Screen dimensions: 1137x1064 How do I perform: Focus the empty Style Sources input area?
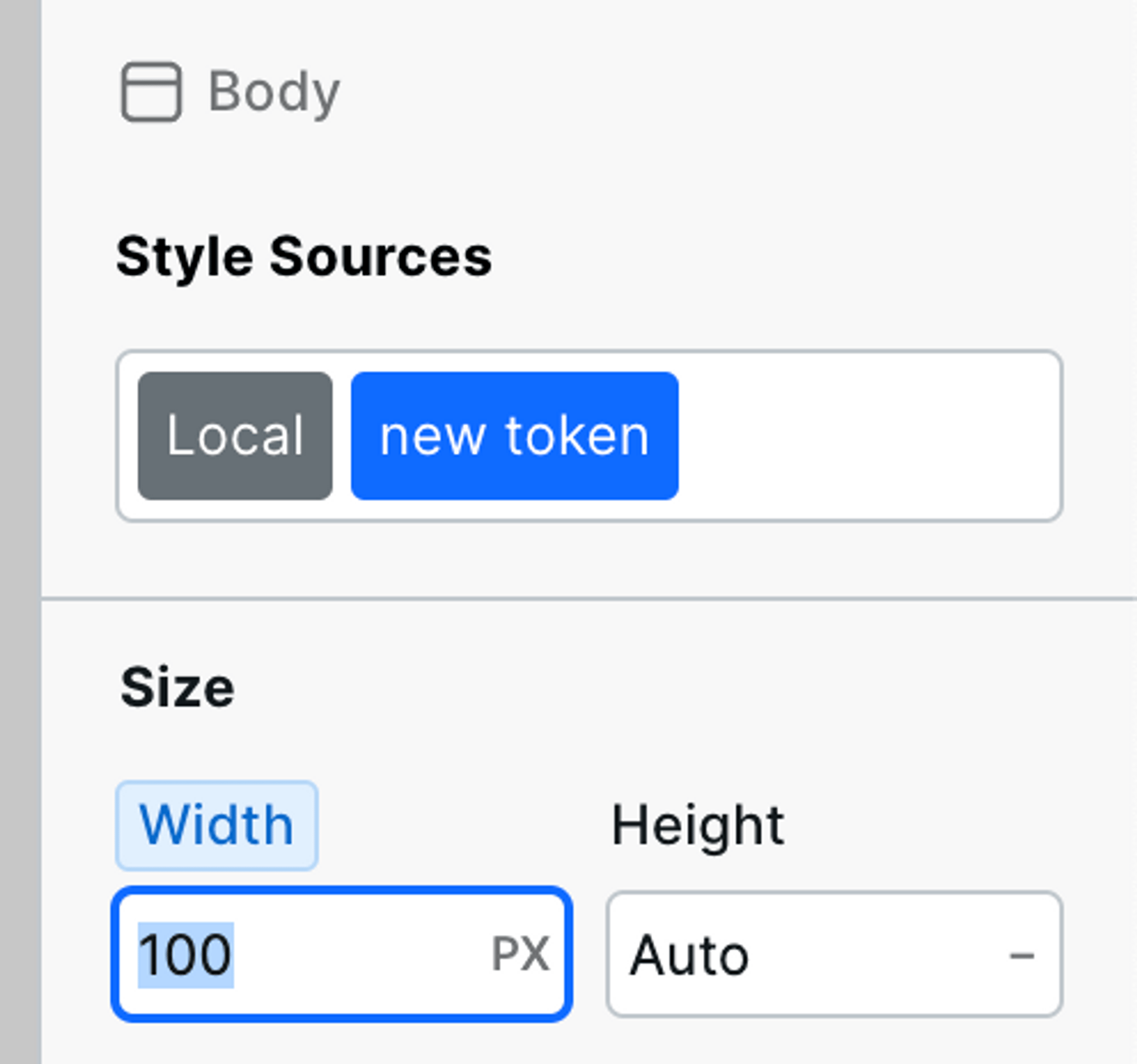coord(869,436)
